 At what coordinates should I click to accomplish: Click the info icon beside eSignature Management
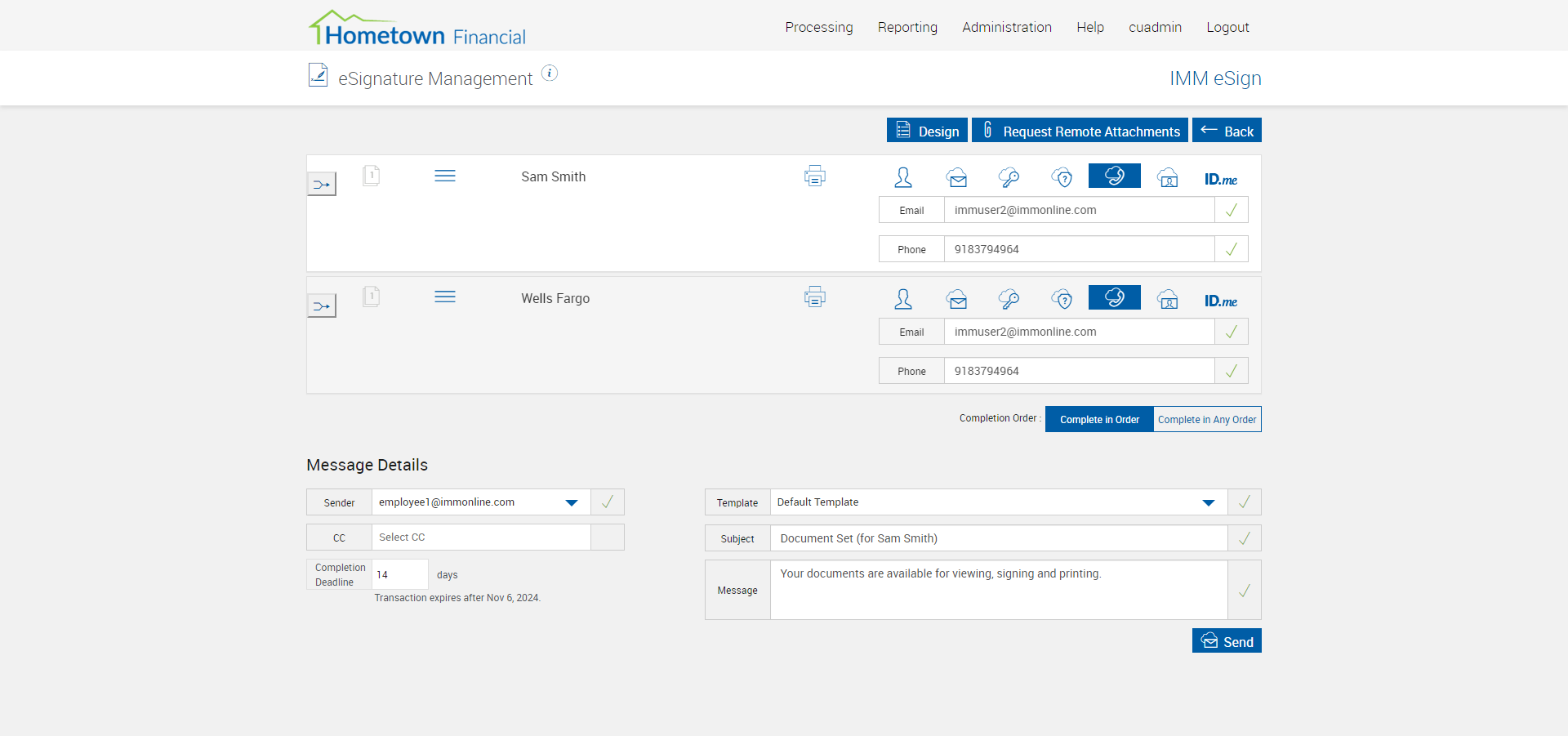tap(550, 74)
